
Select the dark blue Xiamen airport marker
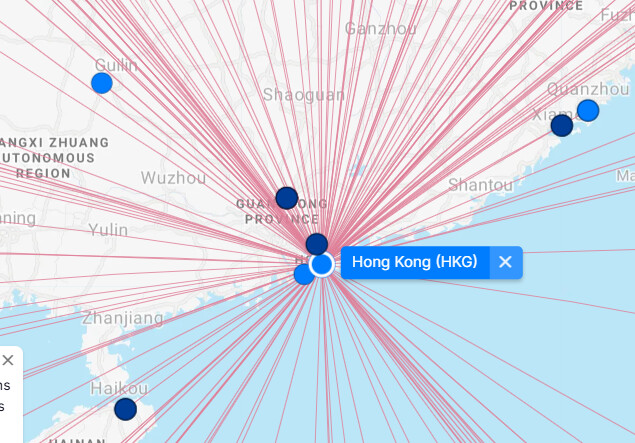pyautogui.click(x=562, y=125)
